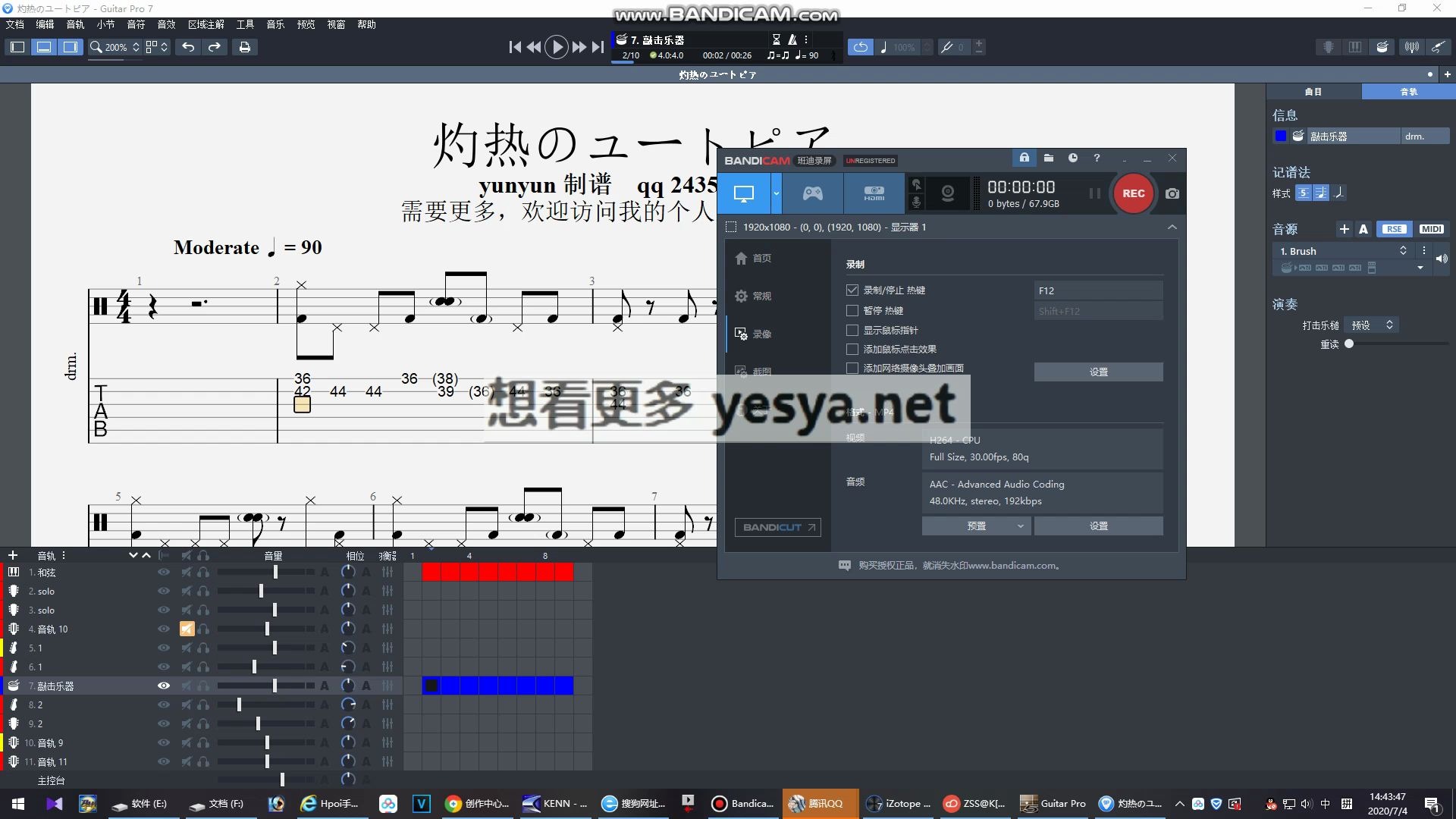Enable the 添加鼠标点击效果 checkbox
The height and width of the screenshot is (819, 1456).
[x=852, y=350]
